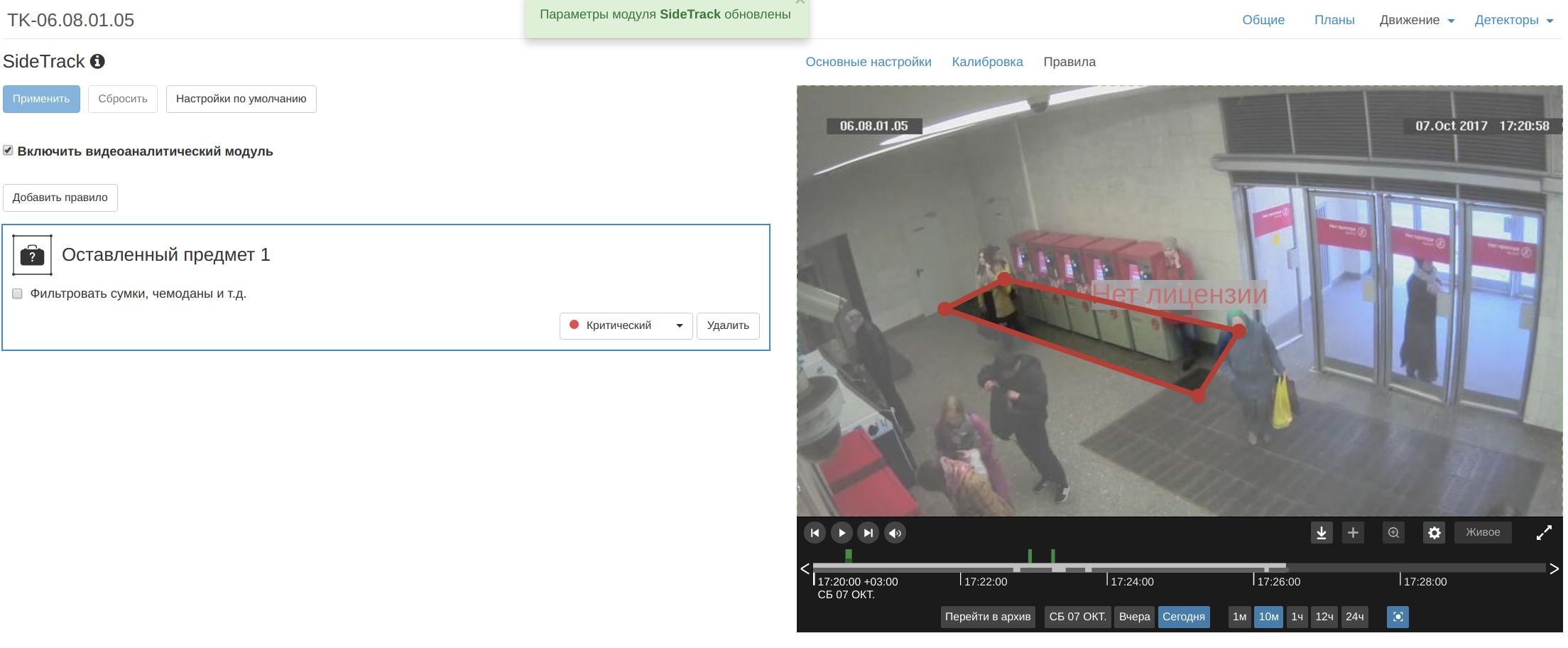Click the SideTrack info icon
The image size is (1568, 648).
(x=97, y=62)
